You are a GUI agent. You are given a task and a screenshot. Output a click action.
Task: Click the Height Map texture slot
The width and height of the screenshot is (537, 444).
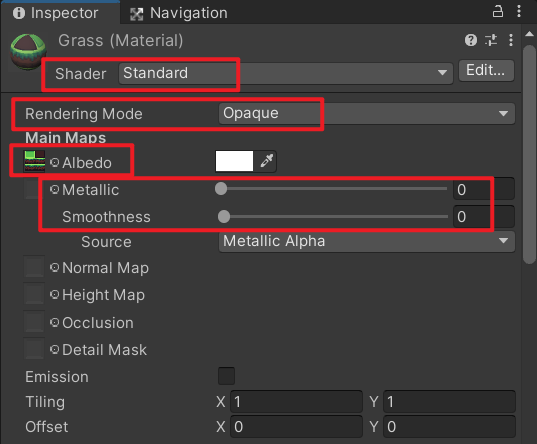[x=34, y=294]
